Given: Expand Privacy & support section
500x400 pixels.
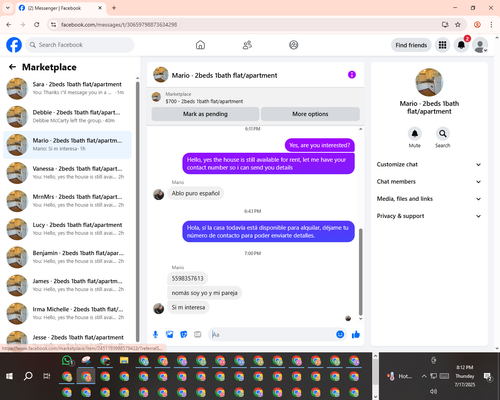Looking at the screenshot, I should (429, 216).
